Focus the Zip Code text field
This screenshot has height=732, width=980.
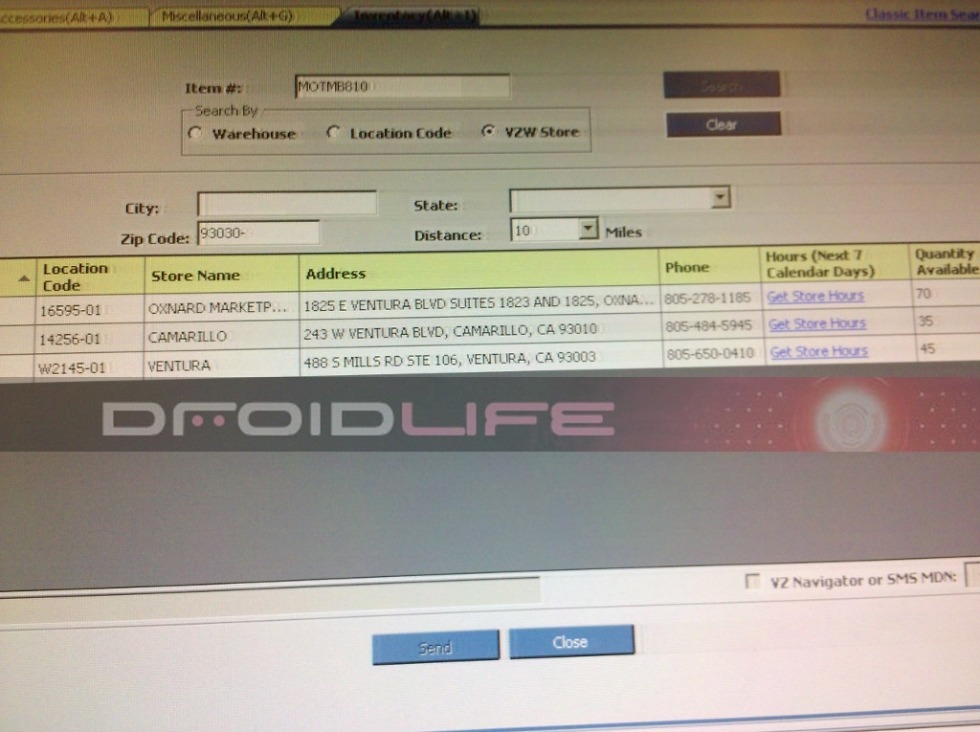258,233
